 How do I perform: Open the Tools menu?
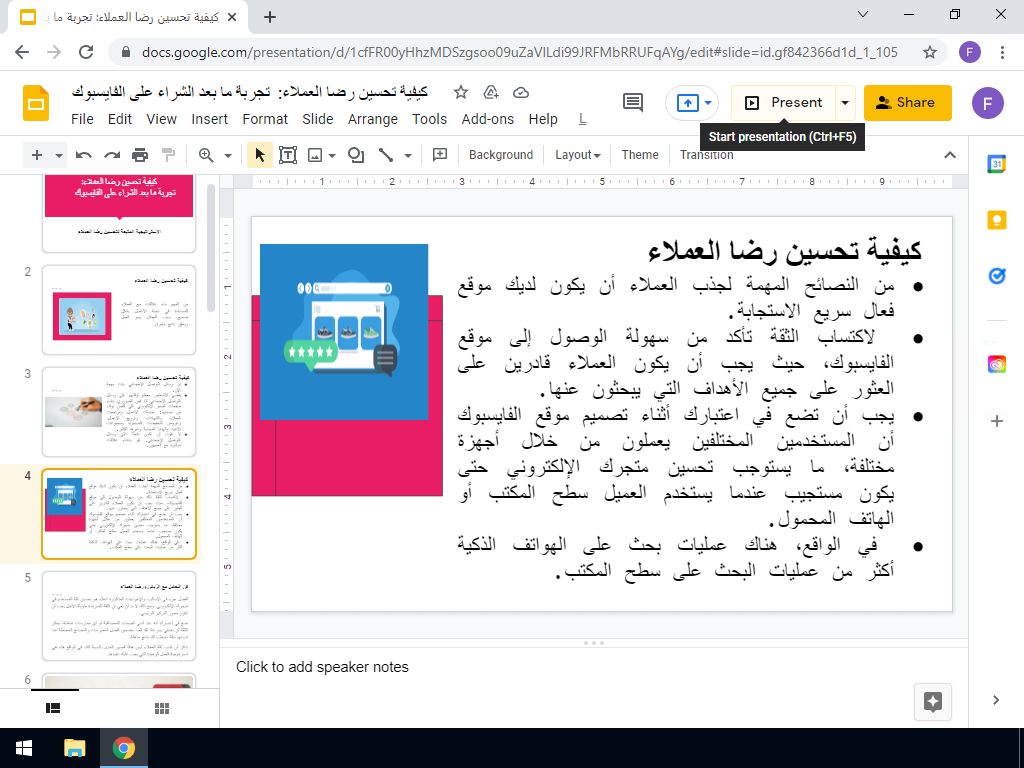pyautogui.click(x=430, y=119)
